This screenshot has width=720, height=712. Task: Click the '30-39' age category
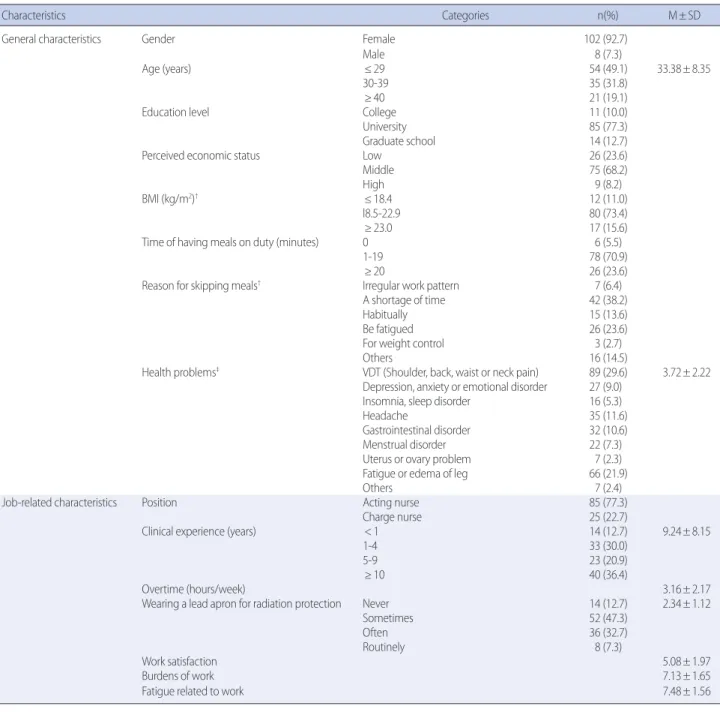pyautogui.click(x=376, y=83)
